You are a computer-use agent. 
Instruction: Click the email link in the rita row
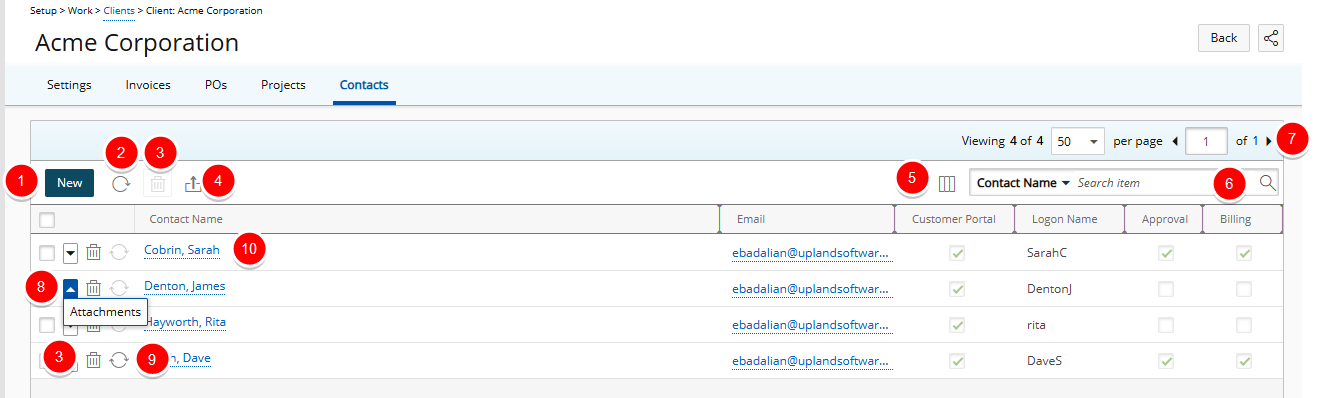pyautogui.click(x=811, y=325)
